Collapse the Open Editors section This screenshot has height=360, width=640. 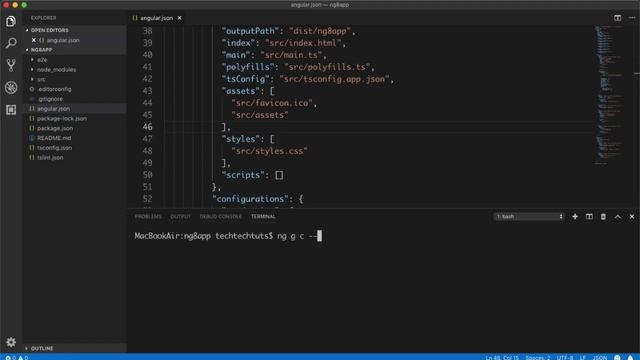(x=49, y=30)
